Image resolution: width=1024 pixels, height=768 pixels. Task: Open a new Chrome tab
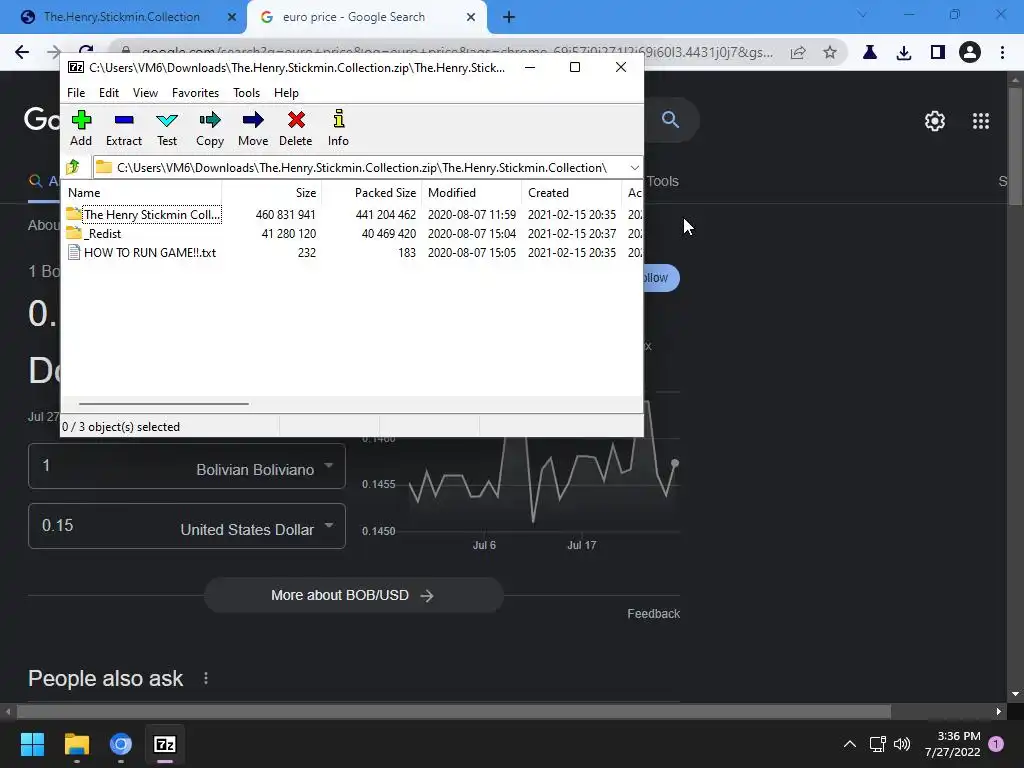pos(509,17)
